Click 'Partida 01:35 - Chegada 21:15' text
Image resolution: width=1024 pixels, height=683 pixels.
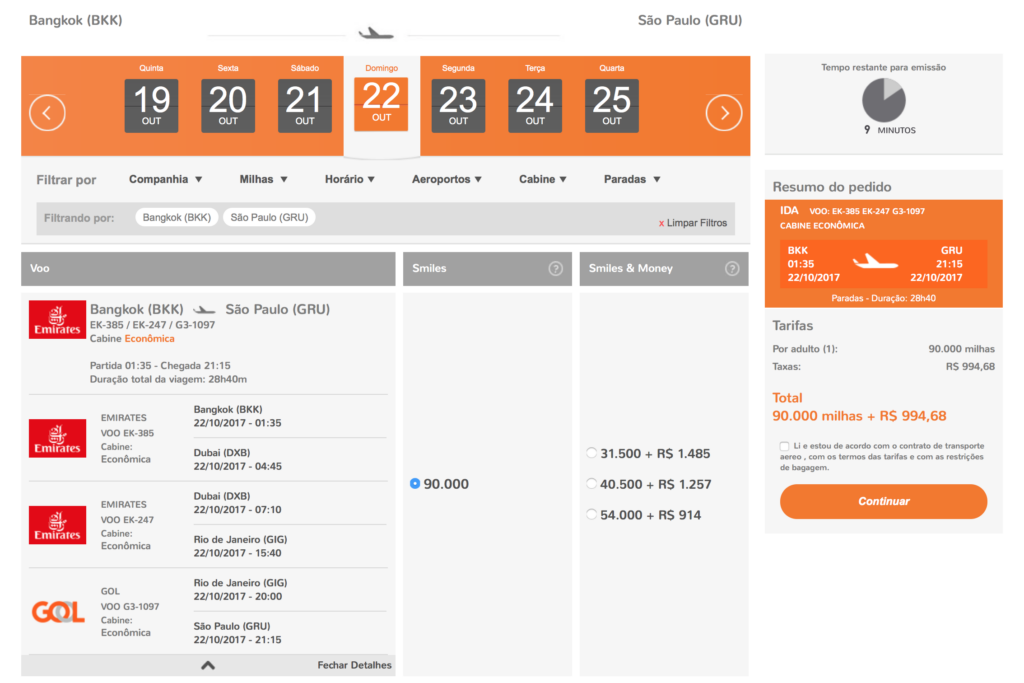pyautogui.click(x=160, y=366)
